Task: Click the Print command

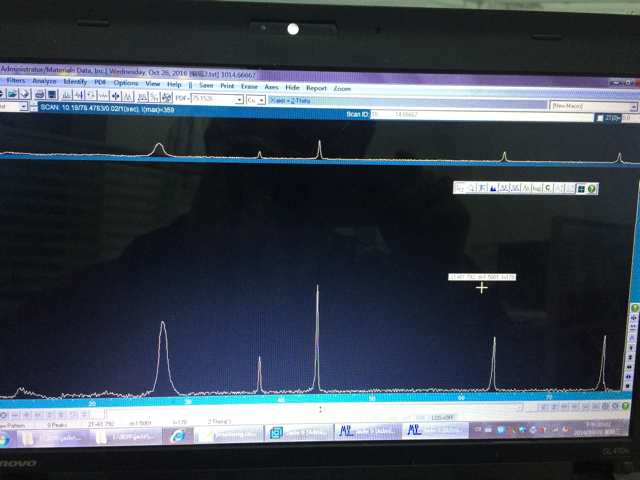Action: coord(227,86)
